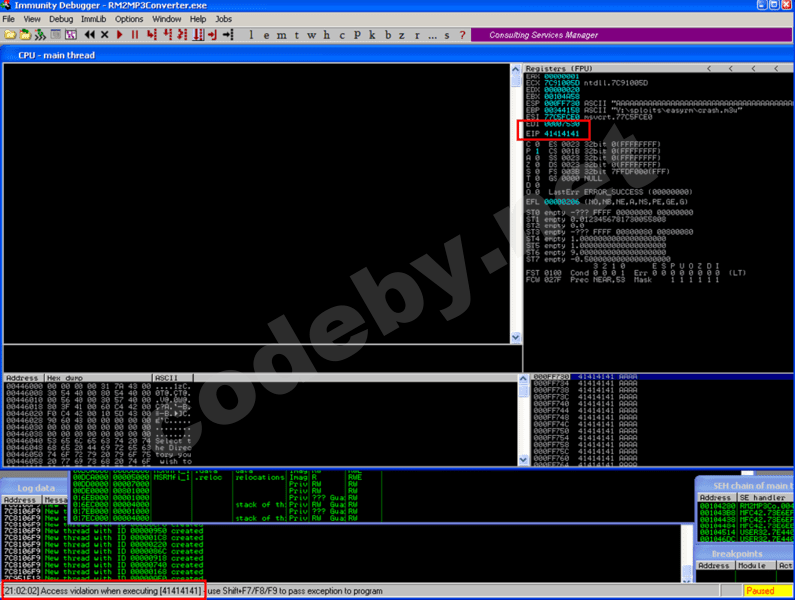Open the red question mark help icon
The width and height of the screenshot is (795, 600).
461,35
